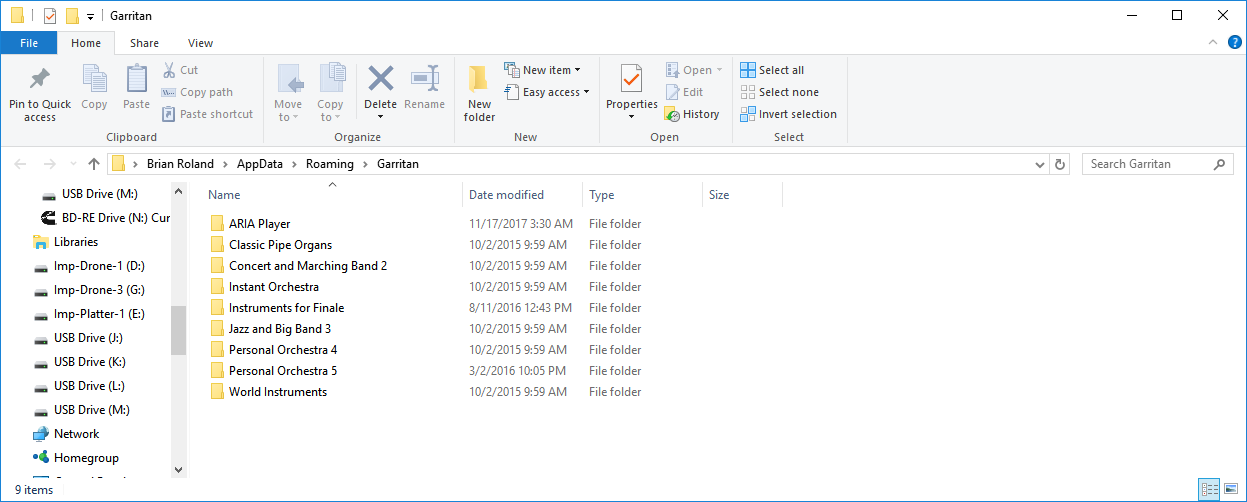1247x502 pixels.
Task: Refresh the Garritan folder view
Action: click(x=1060, y=164)
